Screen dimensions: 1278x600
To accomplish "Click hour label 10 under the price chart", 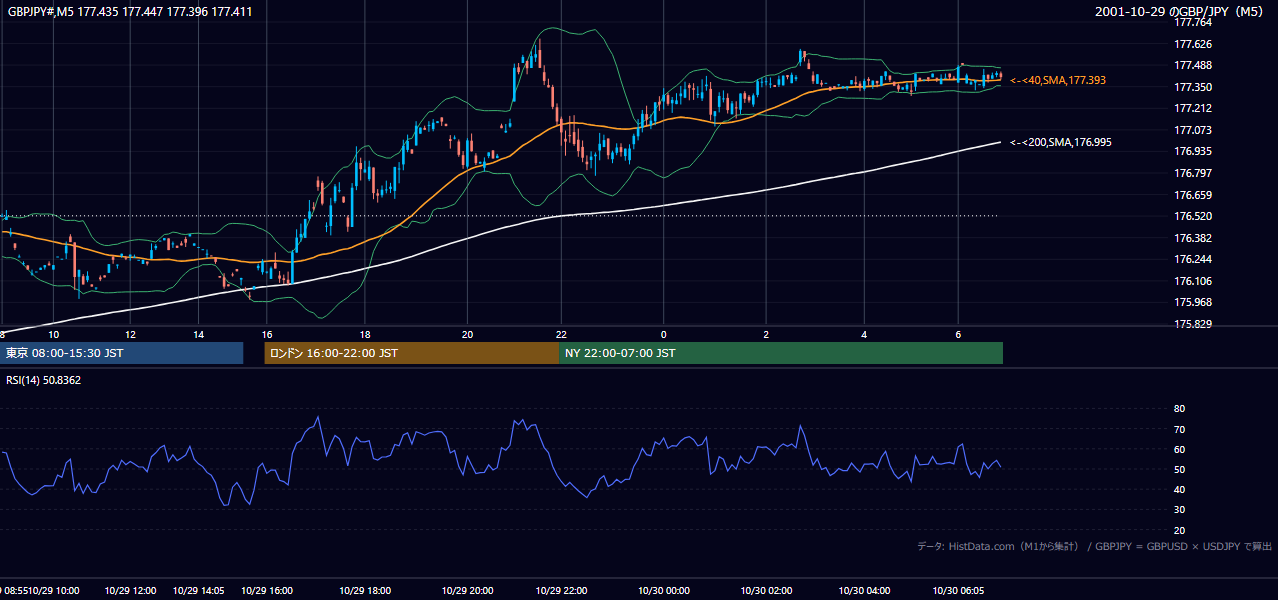I will click(54, 334).
